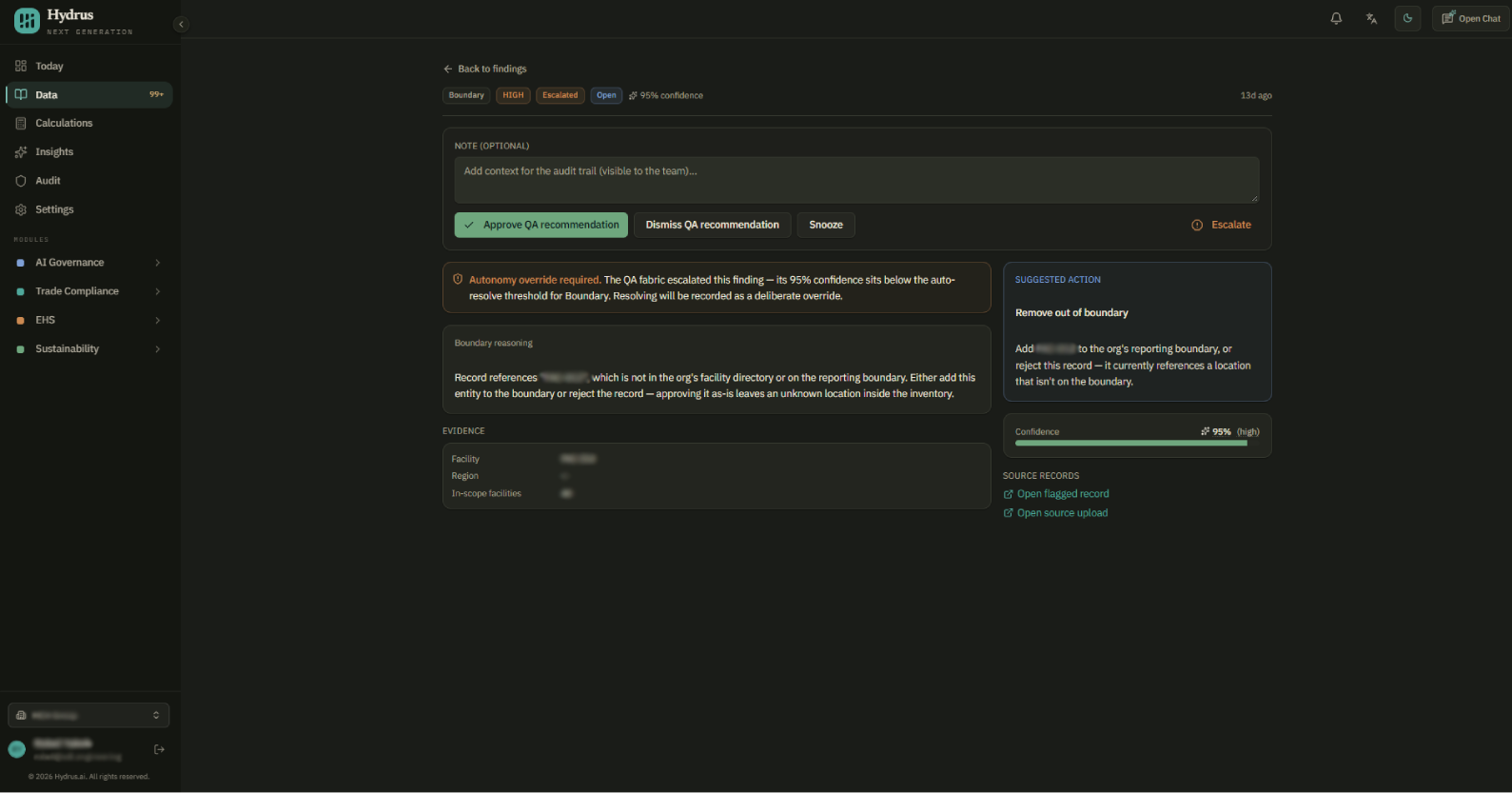Dismiss QA recommendation

point(712,225)
